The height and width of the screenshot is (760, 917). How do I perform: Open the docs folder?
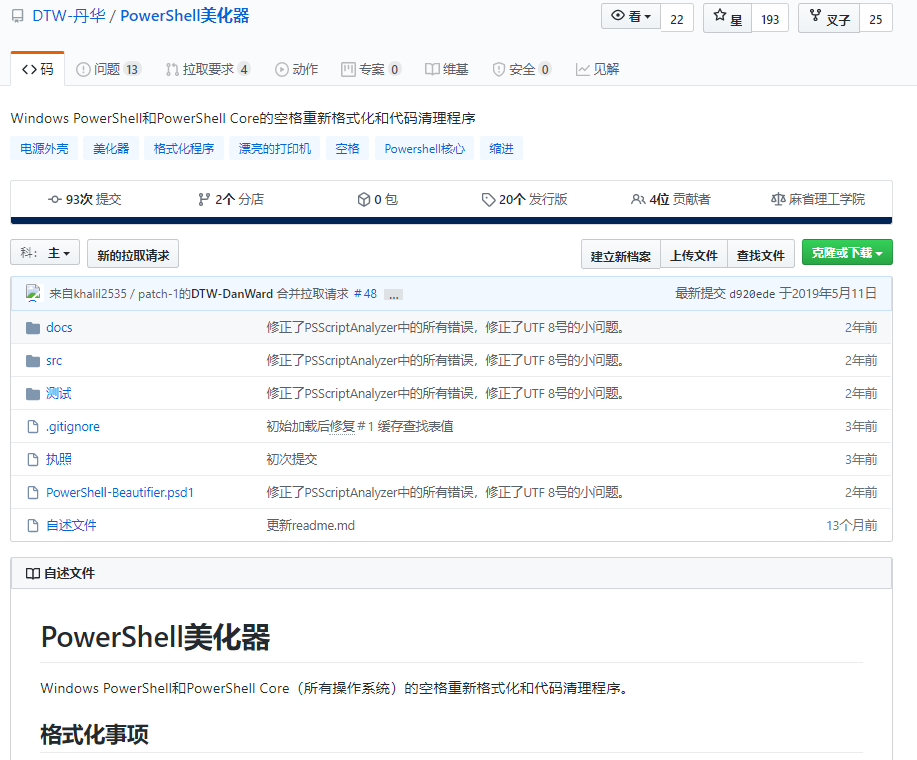coord(59,327)
